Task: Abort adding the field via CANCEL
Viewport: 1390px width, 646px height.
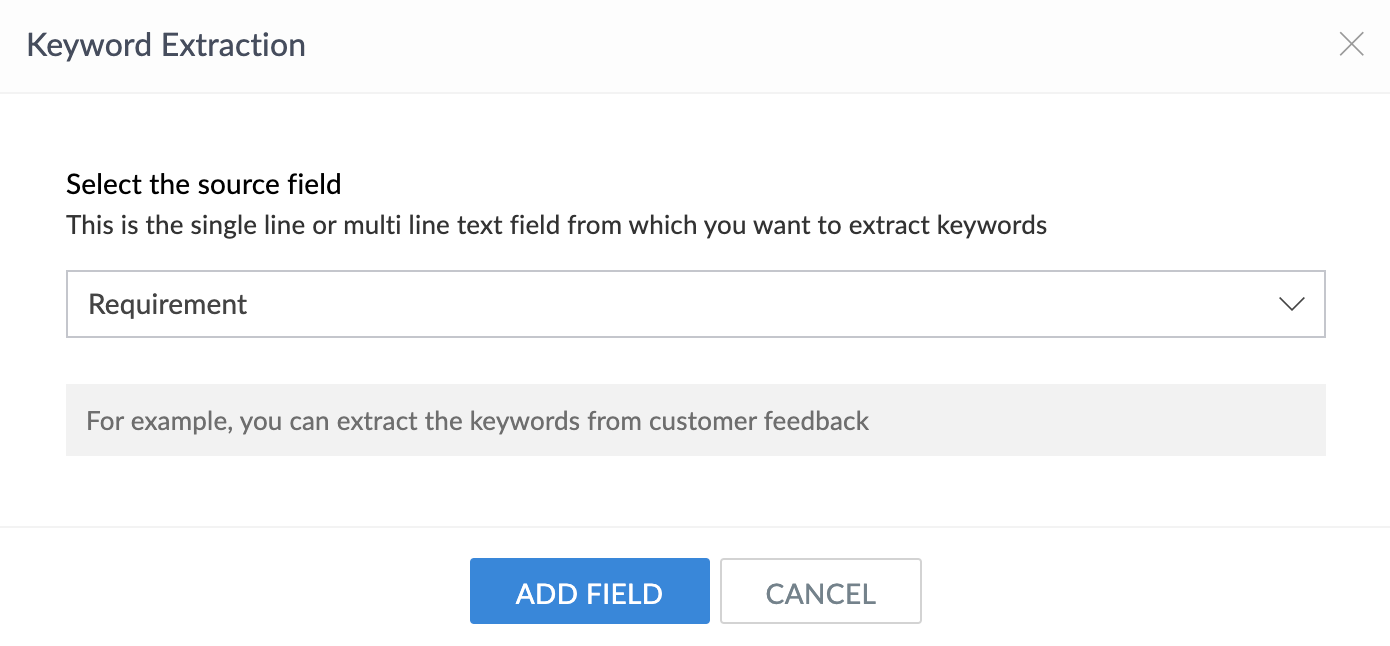Action: point(820,591)
